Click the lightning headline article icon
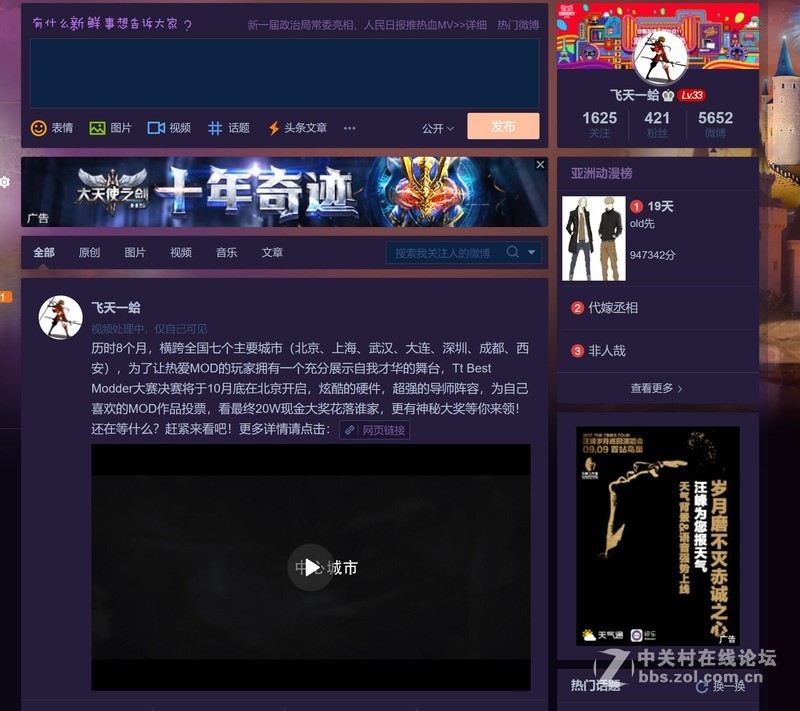Image resolution: width=800 pixels, height=711 pixels. pos(274,128)
